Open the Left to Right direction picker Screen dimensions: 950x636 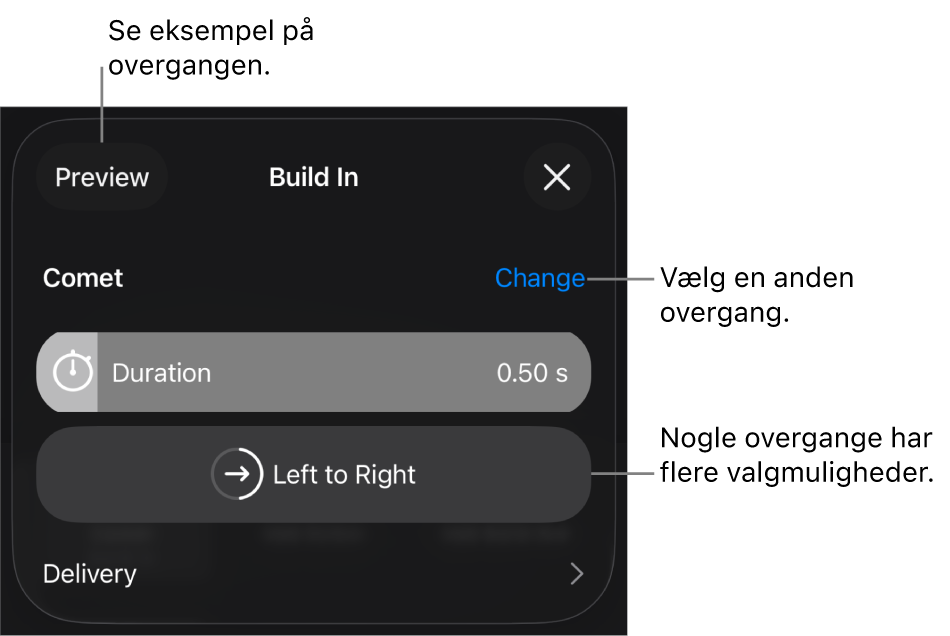[313, 474]
